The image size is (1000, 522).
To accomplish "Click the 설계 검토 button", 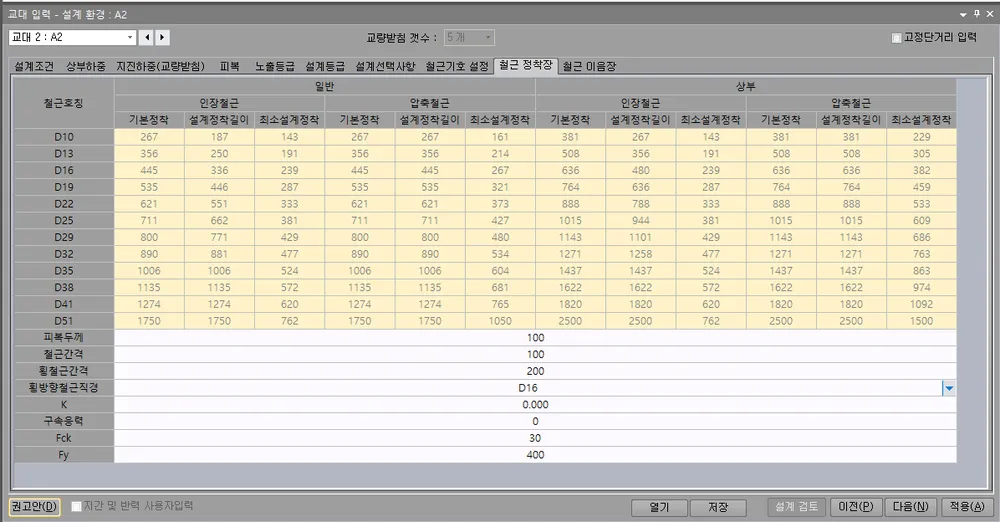I will tap(797, 507).
